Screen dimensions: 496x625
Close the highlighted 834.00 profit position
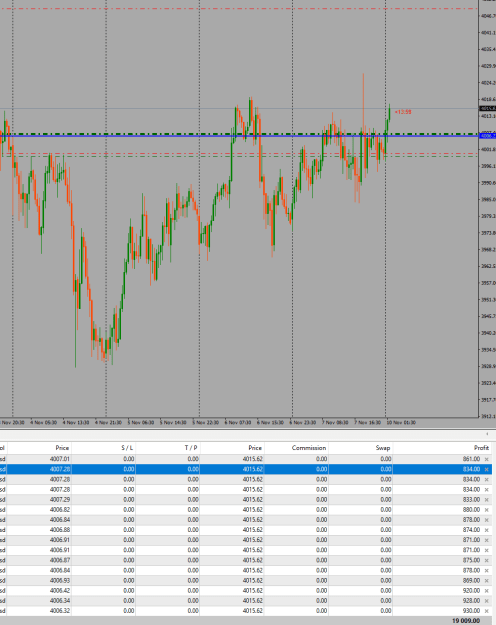click(486, 470)
